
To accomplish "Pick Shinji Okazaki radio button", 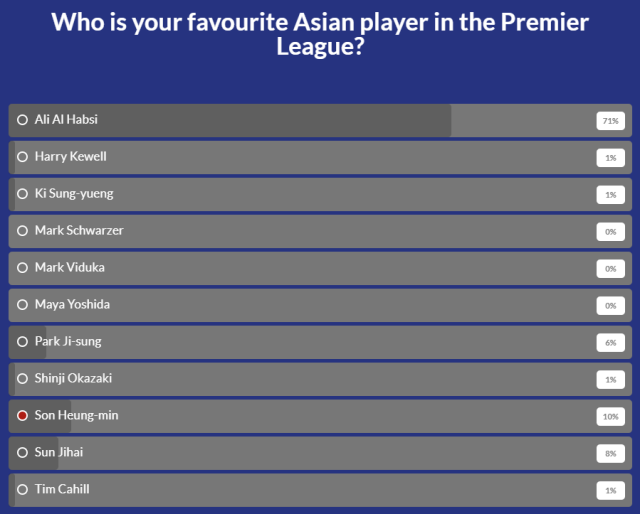I will pos(22,379).
